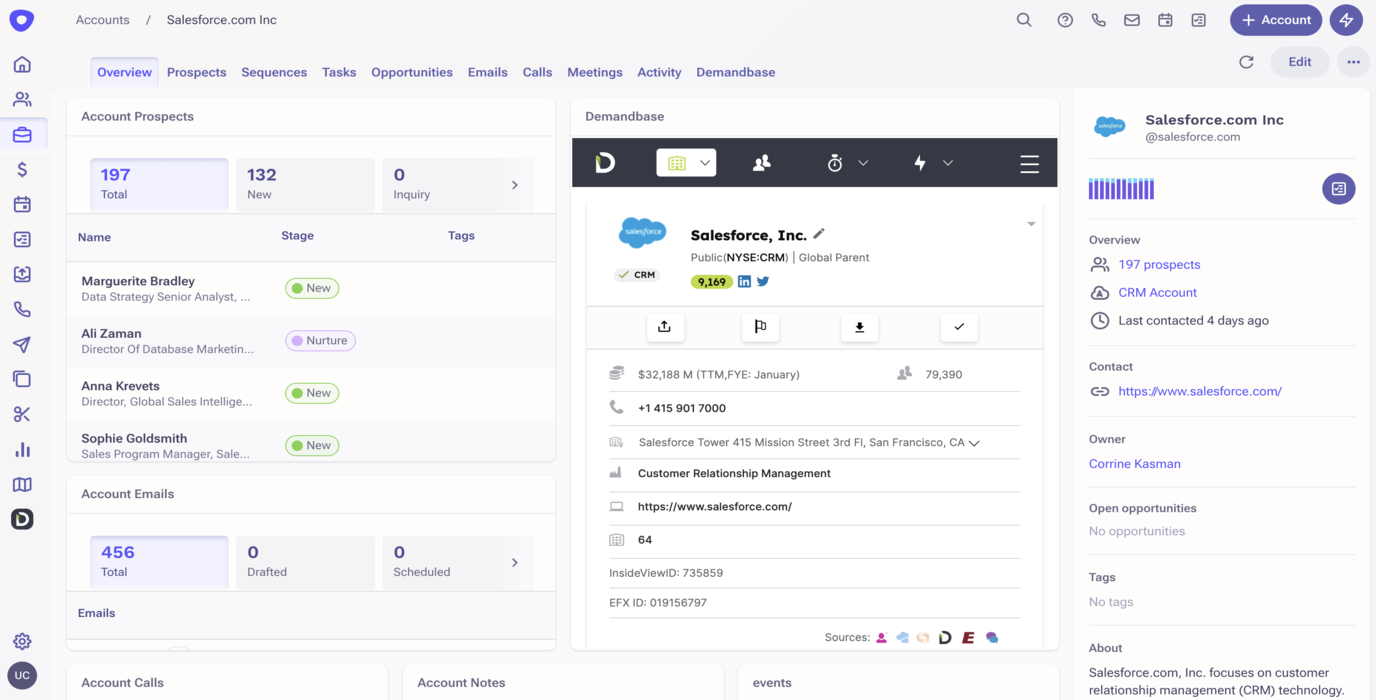Viewport: 1376px width, 700px height.
Task: Expand the Demandbase lightning bolt dropdown
Action: pos(932,163)
